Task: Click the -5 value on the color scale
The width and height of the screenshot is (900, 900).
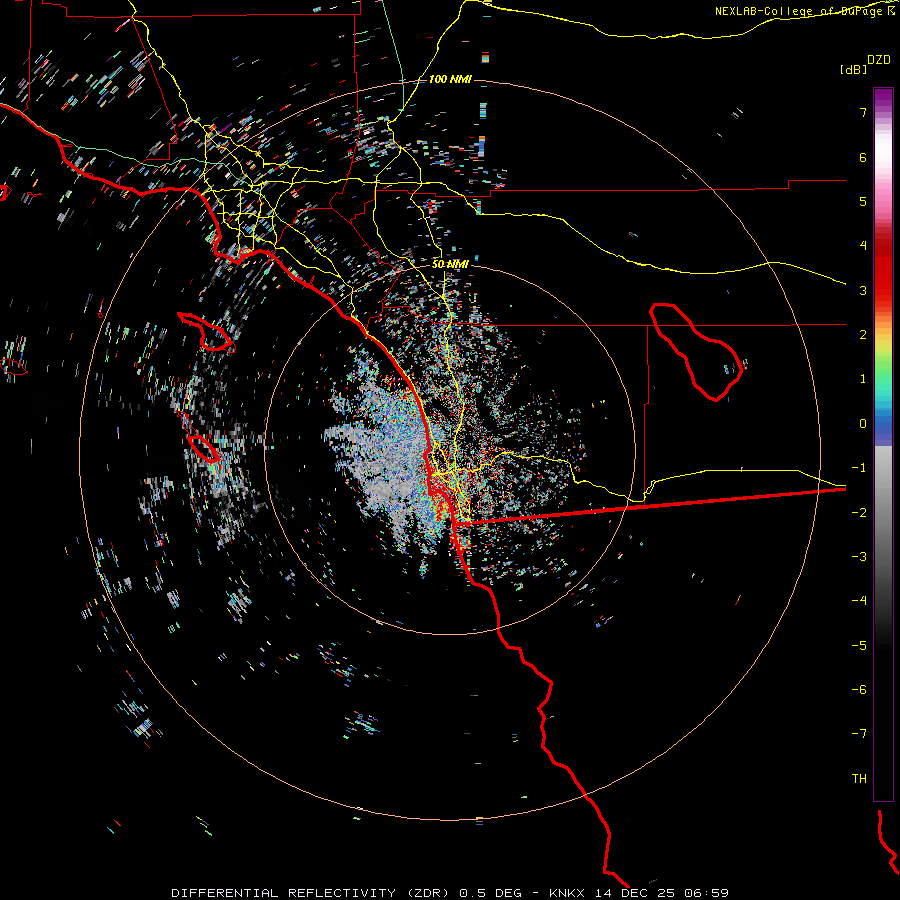Action: [x=859, y=646]
